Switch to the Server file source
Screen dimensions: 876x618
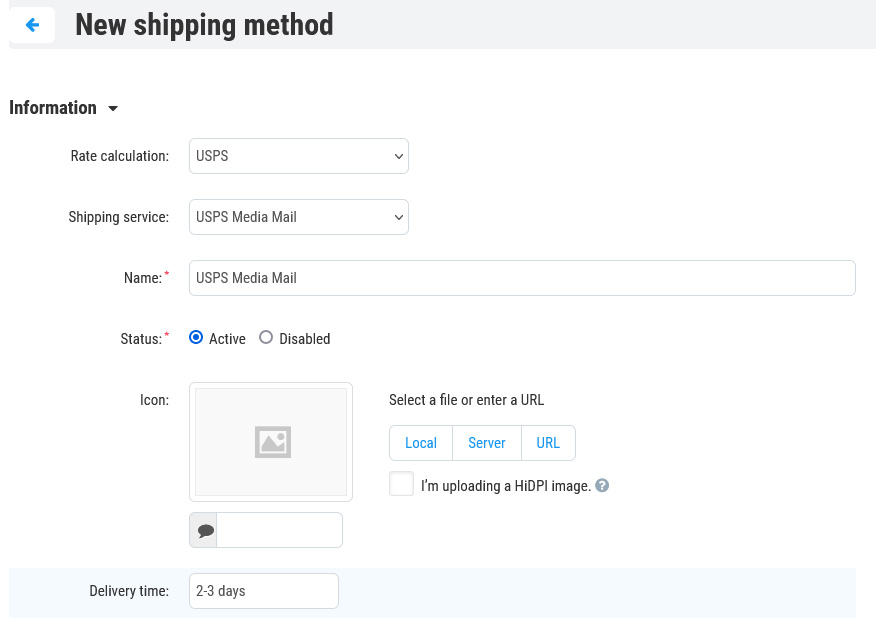(487, 443)
